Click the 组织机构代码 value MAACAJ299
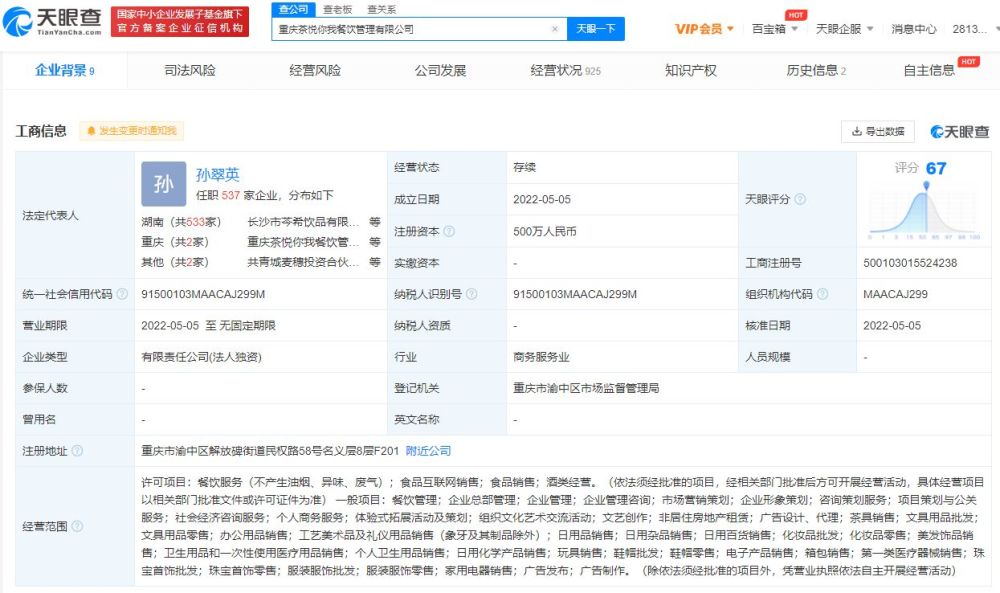The width and height of the screenshot is (1000, 593). click(x=895, y=294)
